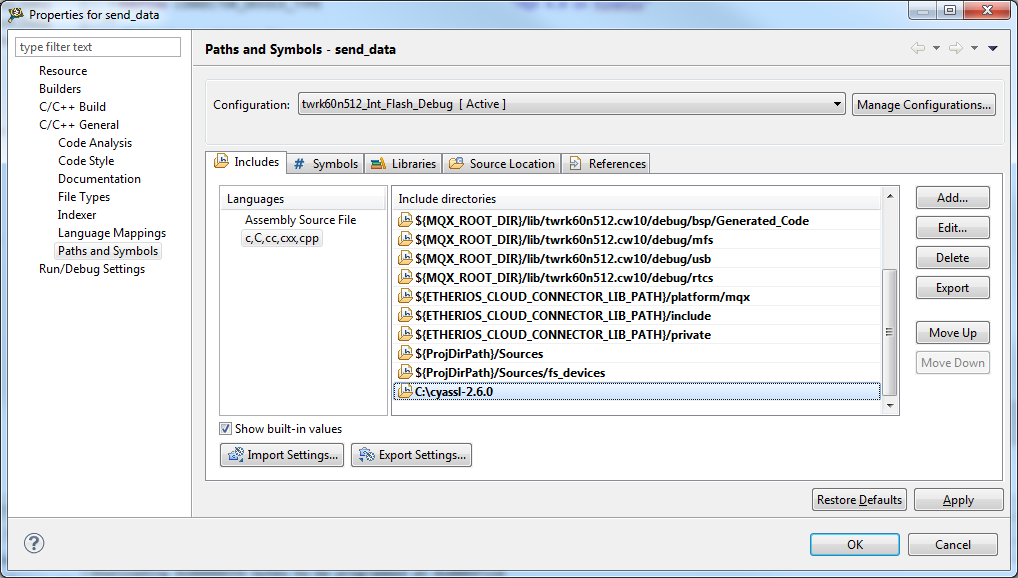The image size is (1018, 578).
Task: Click the folder icon beside ${ProjDirPath}/Sources
Action: pyautogui.click(x=405, y=354)
